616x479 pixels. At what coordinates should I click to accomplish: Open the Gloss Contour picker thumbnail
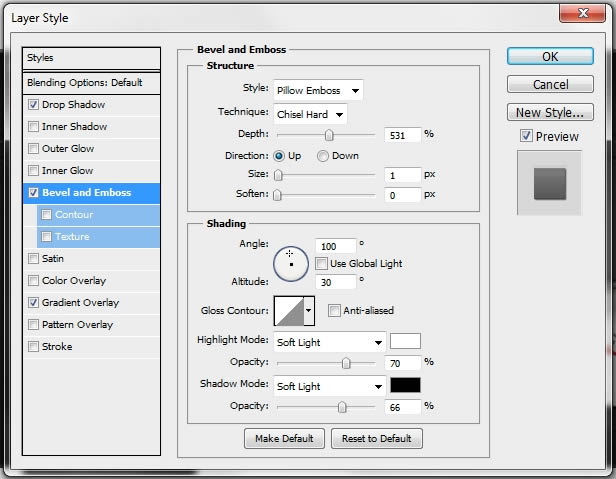click(289, 311)
